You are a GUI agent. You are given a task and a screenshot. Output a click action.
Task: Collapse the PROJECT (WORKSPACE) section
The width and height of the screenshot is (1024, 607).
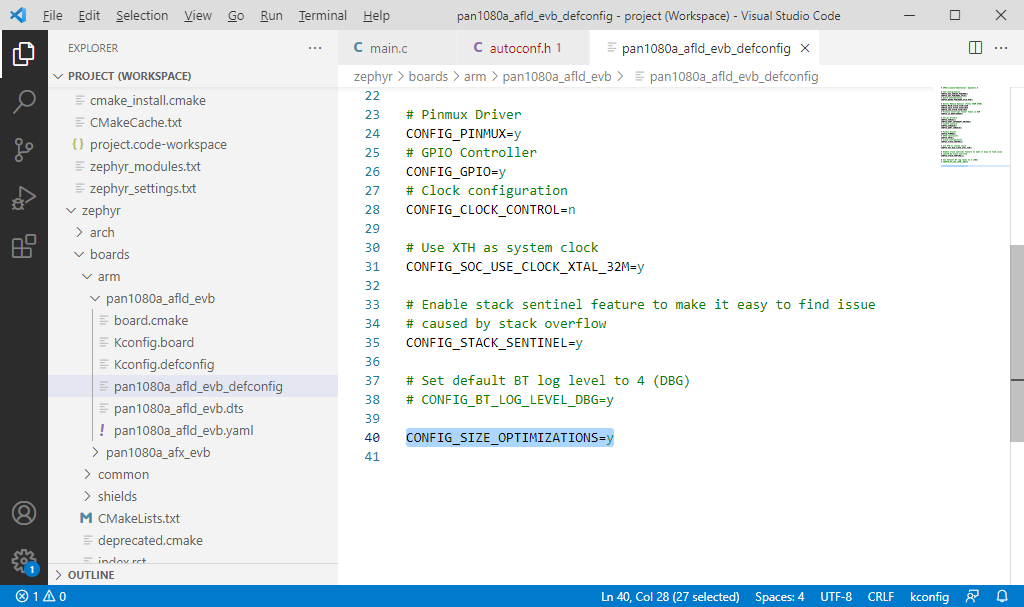(193, 76)
